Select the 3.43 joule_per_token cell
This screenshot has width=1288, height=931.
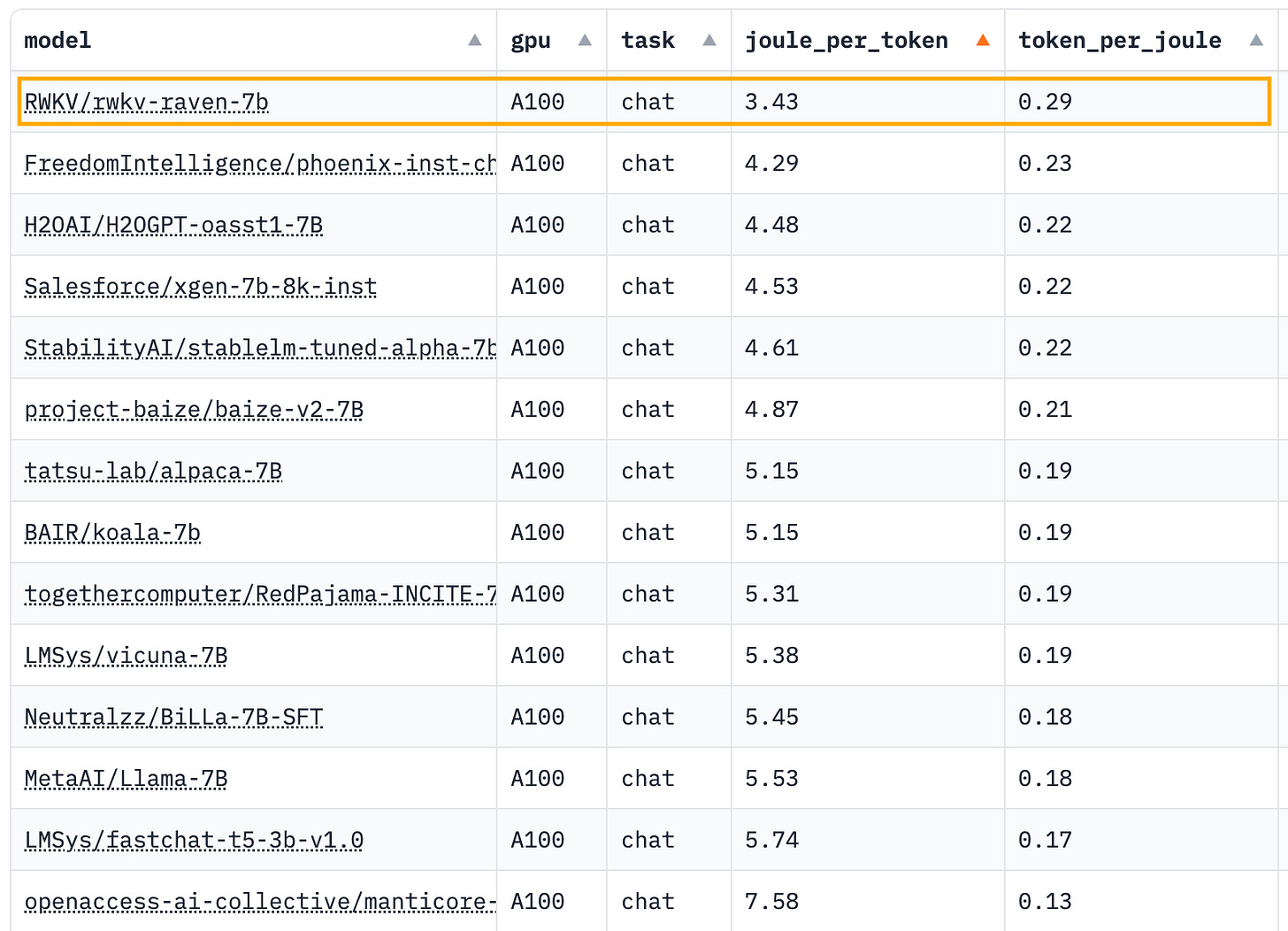coord(868,102)
